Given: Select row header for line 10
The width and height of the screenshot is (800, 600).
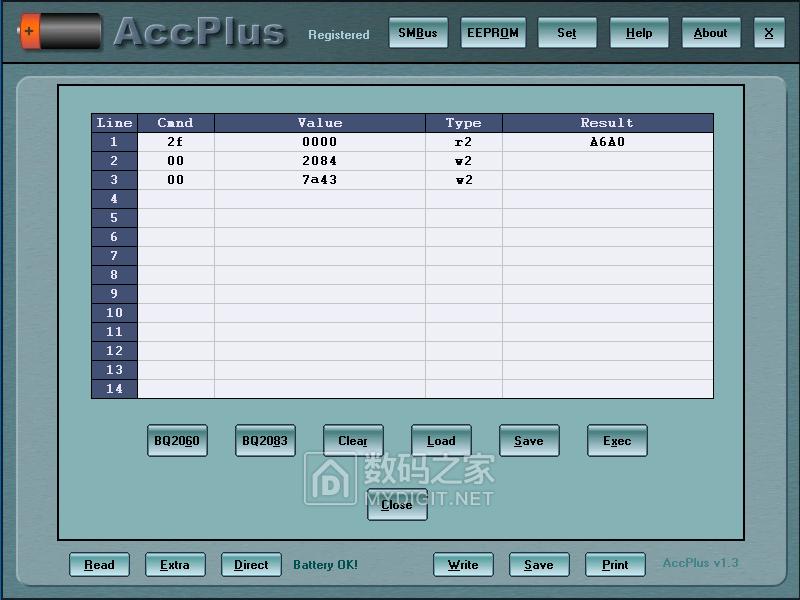Looking at the screenshot, I should pos(114,313).
